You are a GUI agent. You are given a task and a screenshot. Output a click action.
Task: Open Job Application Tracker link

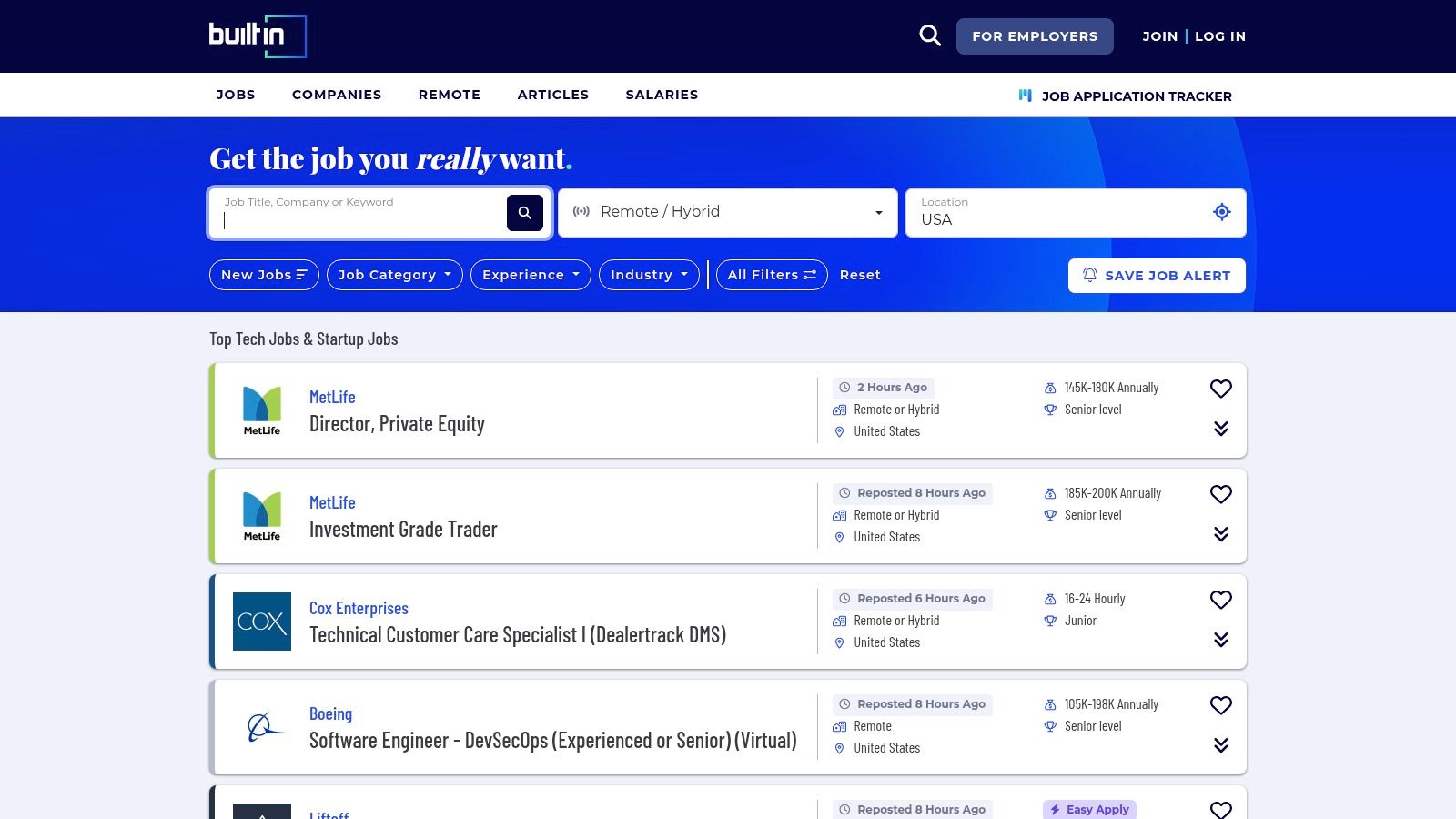coord(1125,96)
